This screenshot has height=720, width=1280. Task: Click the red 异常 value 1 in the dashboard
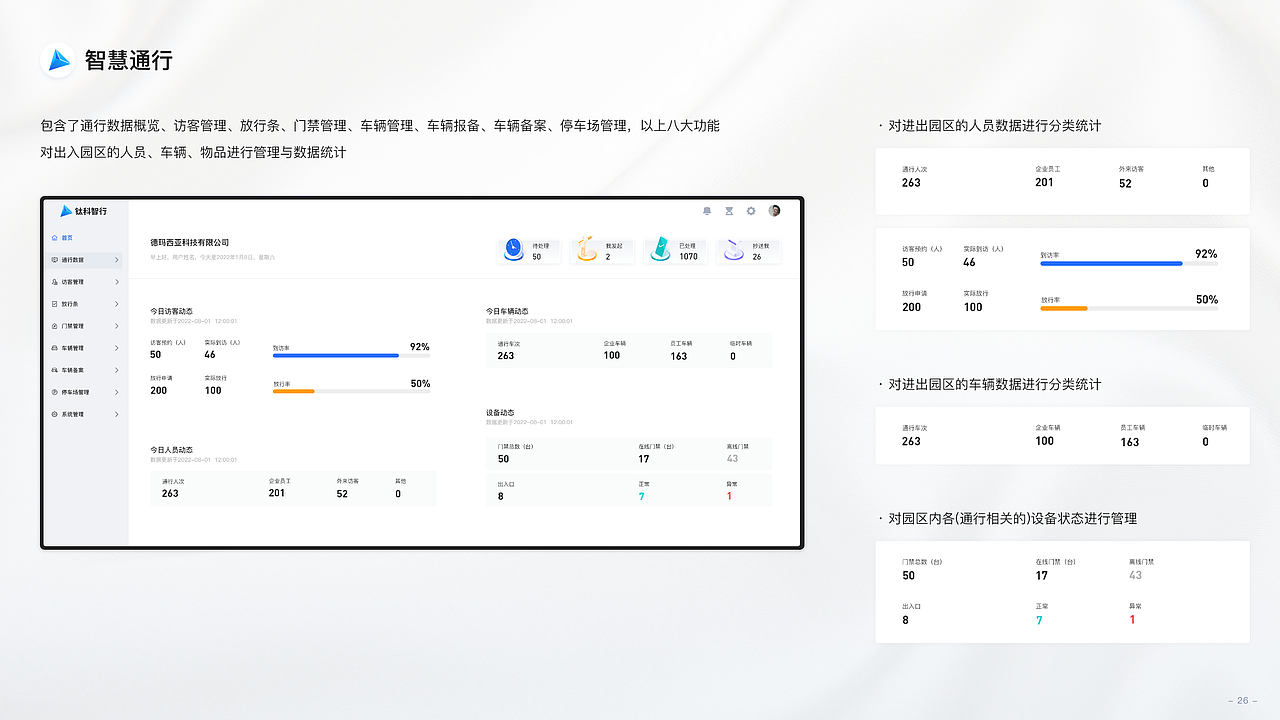729,496
